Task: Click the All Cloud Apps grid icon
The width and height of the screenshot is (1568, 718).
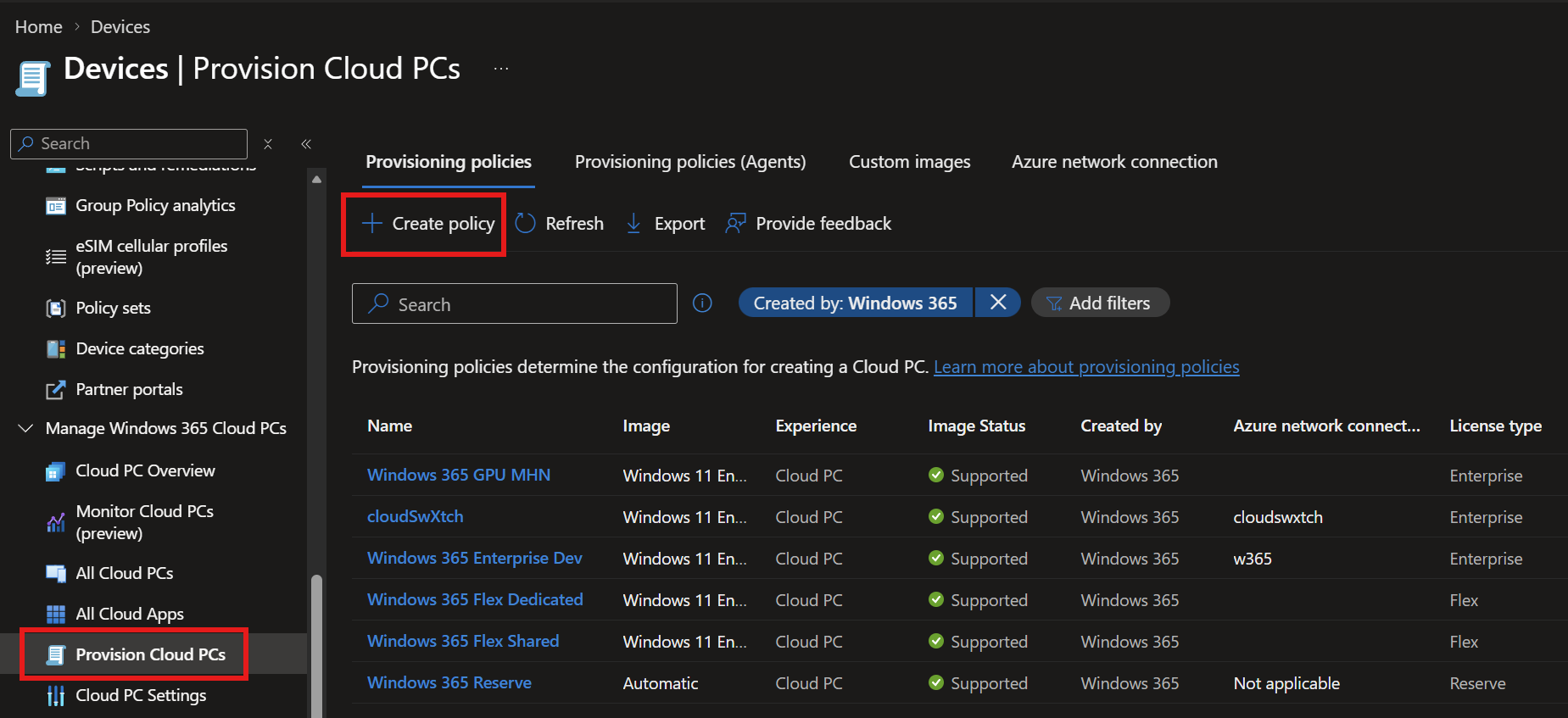Action: pyautogui.click(x=56, y=615)
